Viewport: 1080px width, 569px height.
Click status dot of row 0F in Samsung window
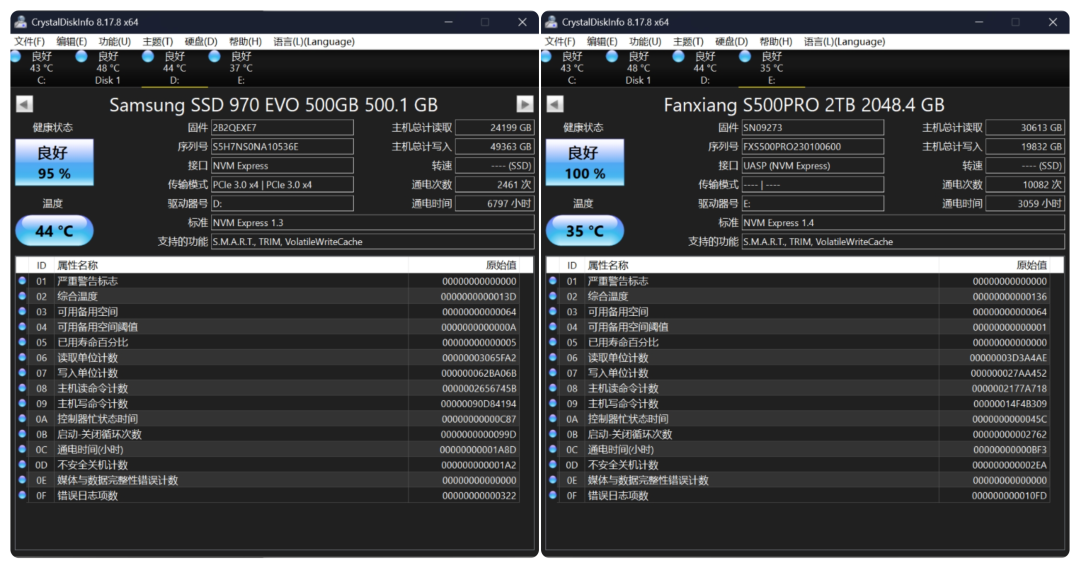pyautogui.click(x=22, y=495)
